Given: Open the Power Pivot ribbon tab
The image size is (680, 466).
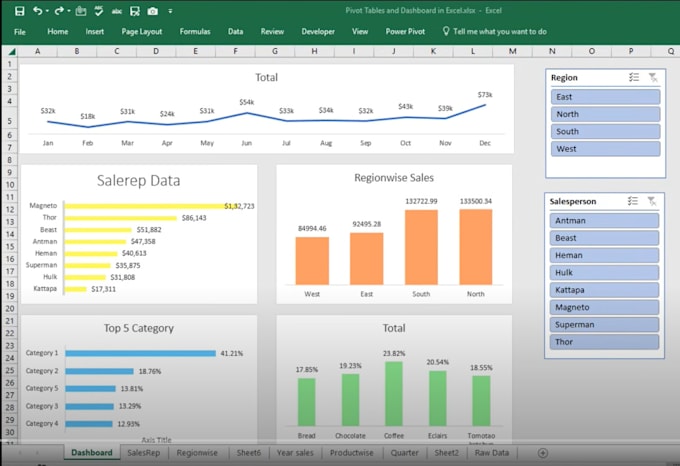Looking at the screenshot, I should 404,32.
